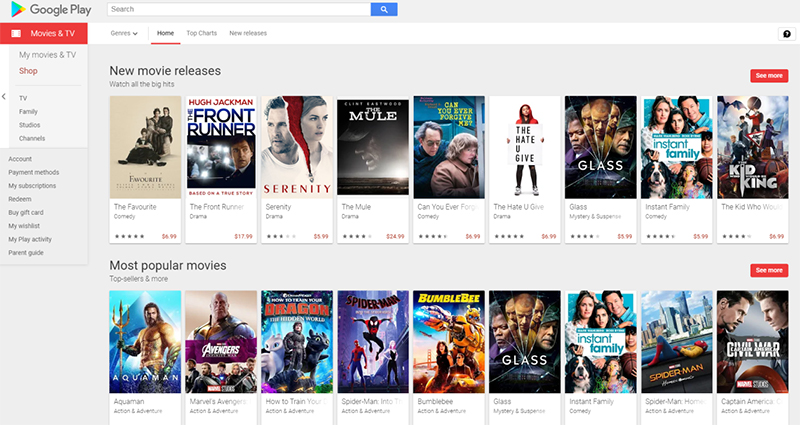Click The Front Runner $17.99 price
The height and width of the screenshot is (425, 800).
pos(243,236)
